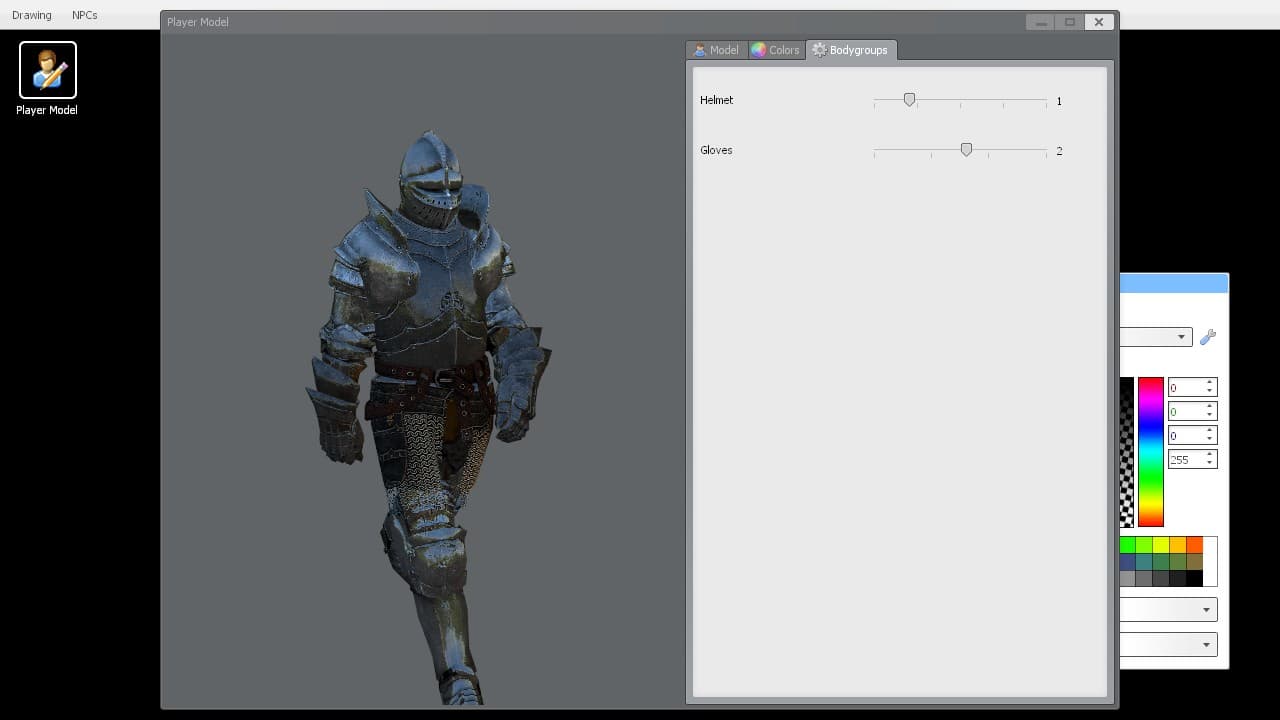Select the Bodygroups tab
This screenshot has width=1280, height=720.
pyautogui.click(x=851, y=50)
